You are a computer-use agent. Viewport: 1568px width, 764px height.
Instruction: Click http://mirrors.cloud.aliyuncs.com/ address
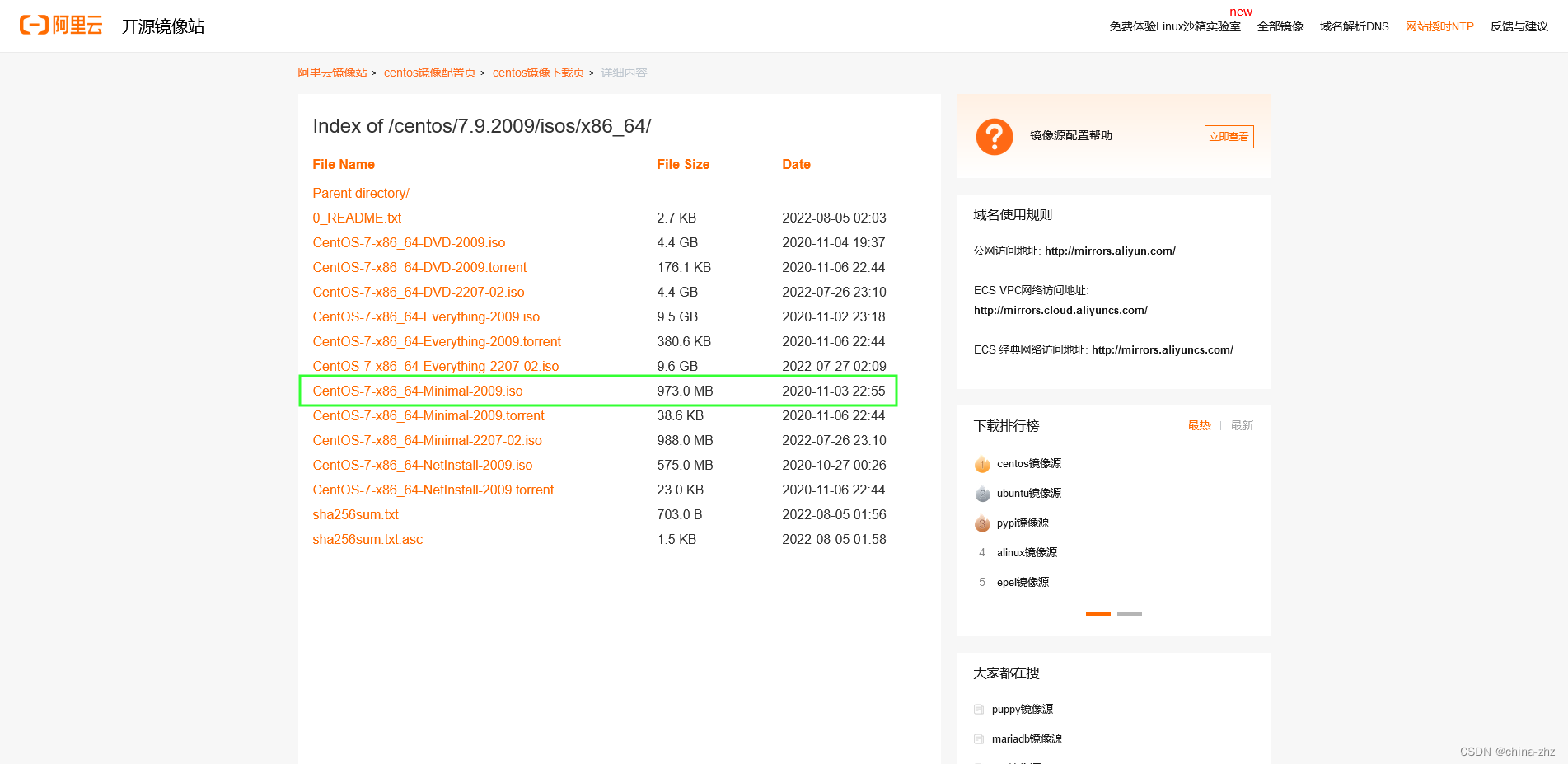[x=1060, y=311]
